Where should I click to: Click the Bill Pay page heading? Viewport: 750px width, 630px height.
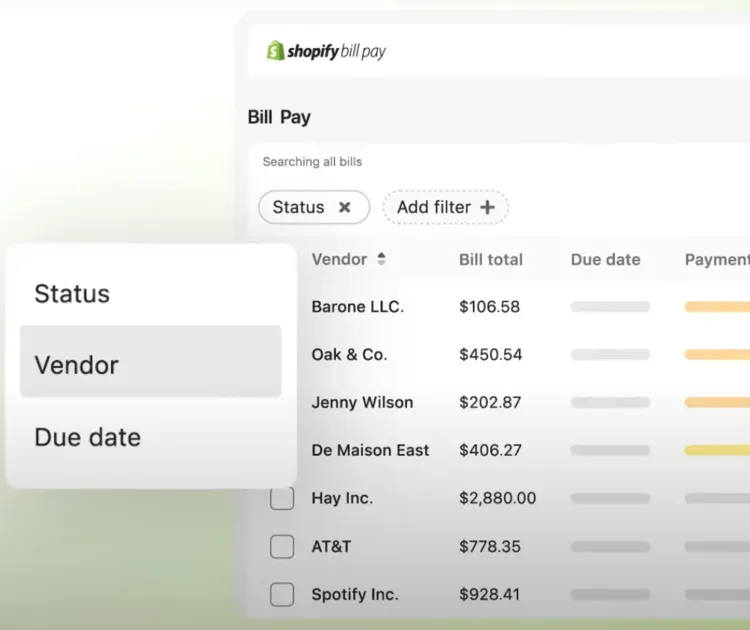point(279,117)
